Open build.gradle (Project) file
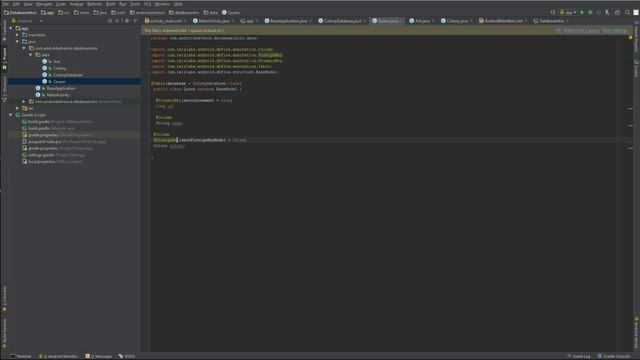This screenshot has width=640, height=360. (57, 122)
